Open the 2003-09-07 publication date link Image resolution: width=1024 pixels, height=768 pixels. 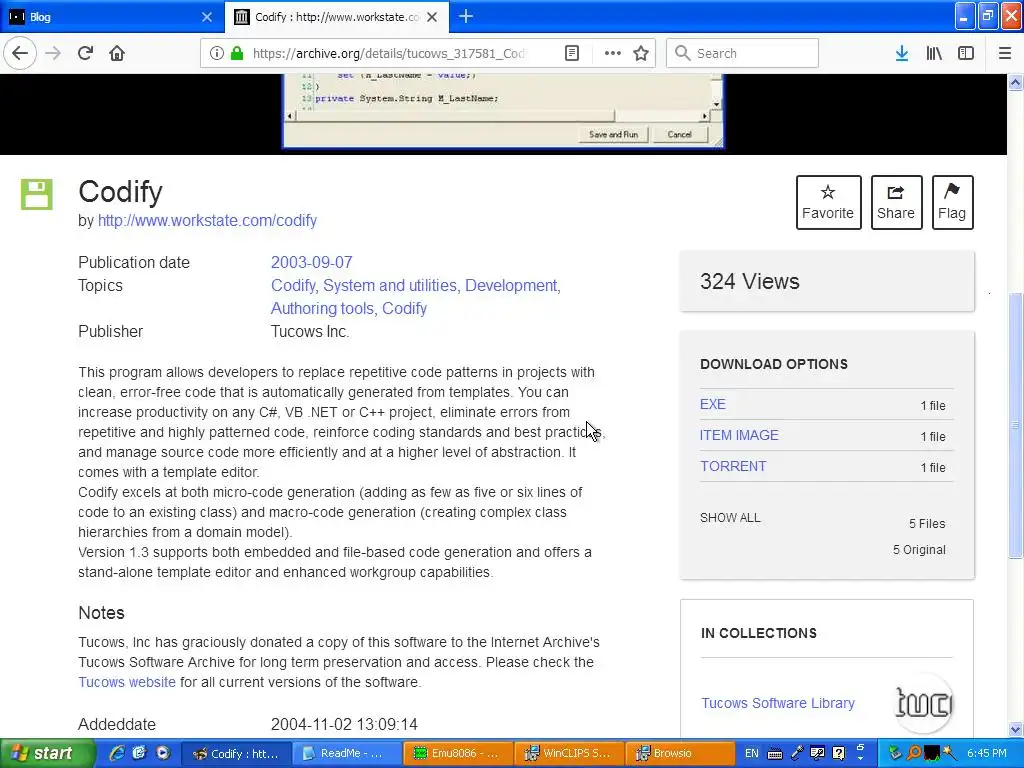tap(312, 263)
